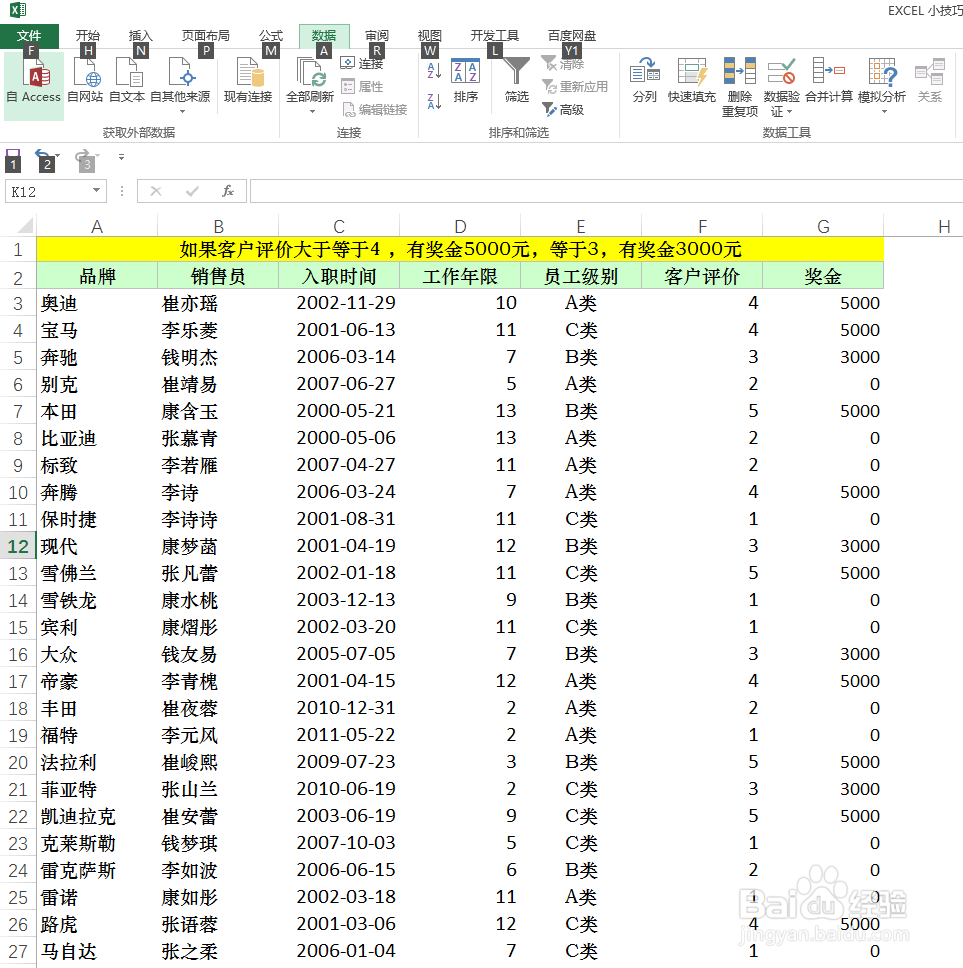963x968 pixels.
Task: Select cell containing 雷克萨斯
Action: (97, 870)
